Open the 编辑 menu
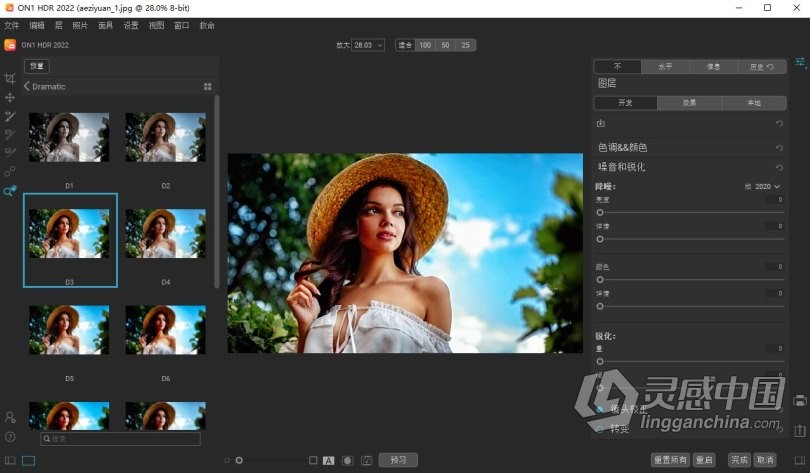 (x=37, y=25)
